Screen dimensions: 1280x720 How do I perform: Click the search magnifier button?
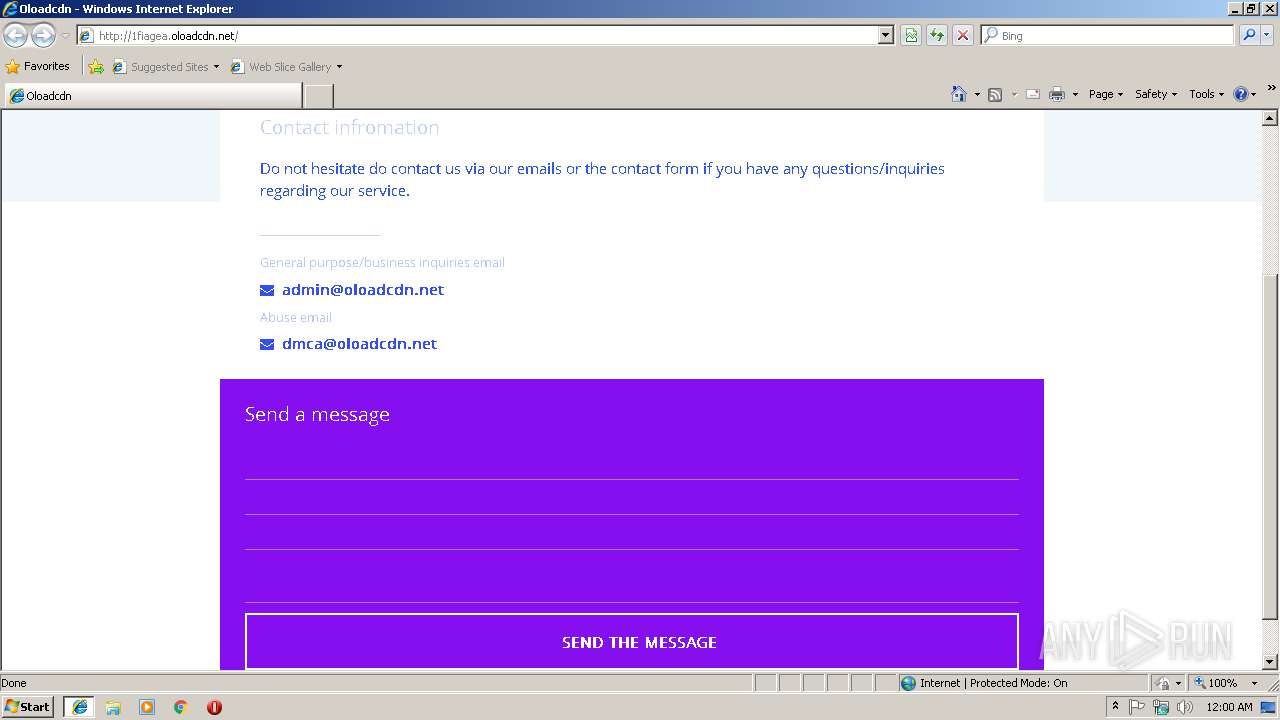[x=1249, y=35]
